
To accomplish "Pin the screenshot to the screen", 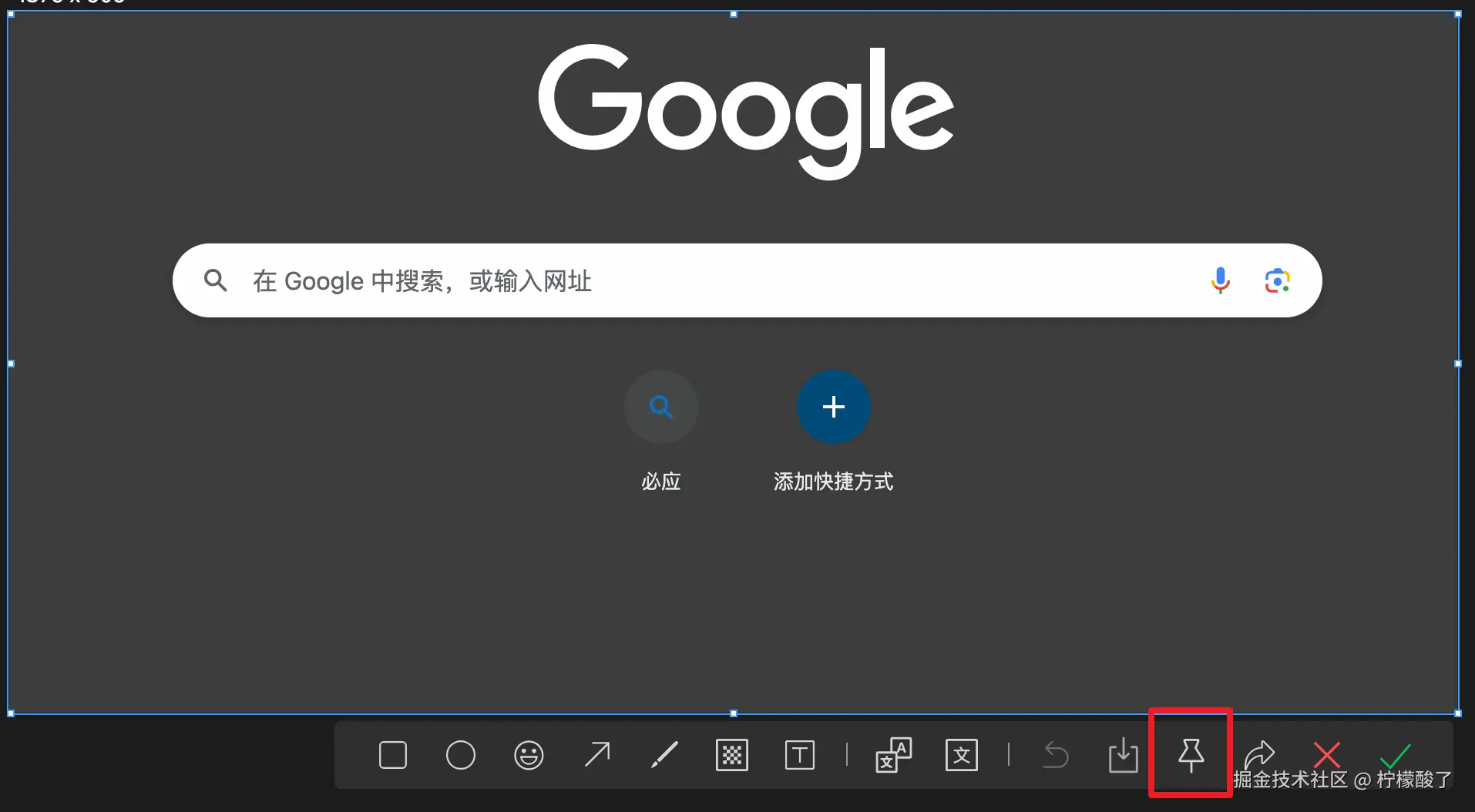I will [1191, 755].
